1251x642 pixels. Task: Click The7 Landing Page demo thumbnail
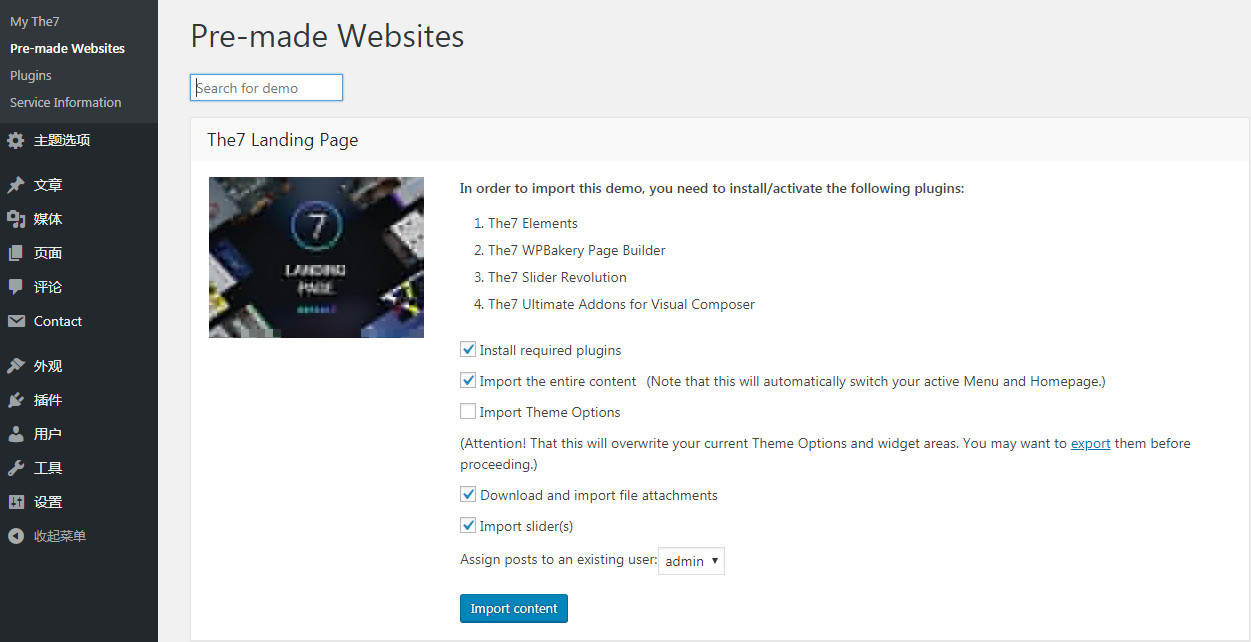coord(316,257)
